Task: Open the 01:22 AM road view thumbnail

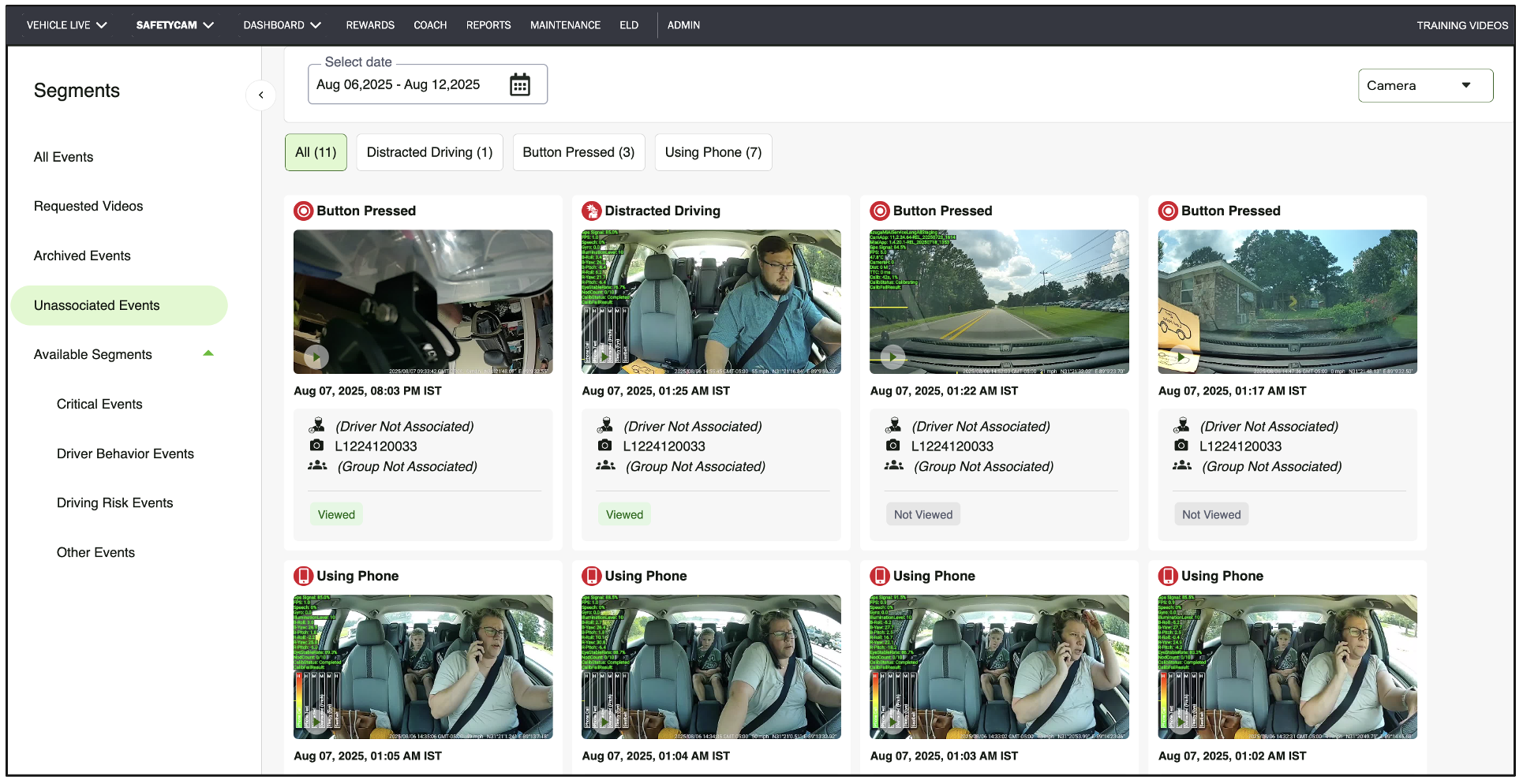Action: click(998, 301)
